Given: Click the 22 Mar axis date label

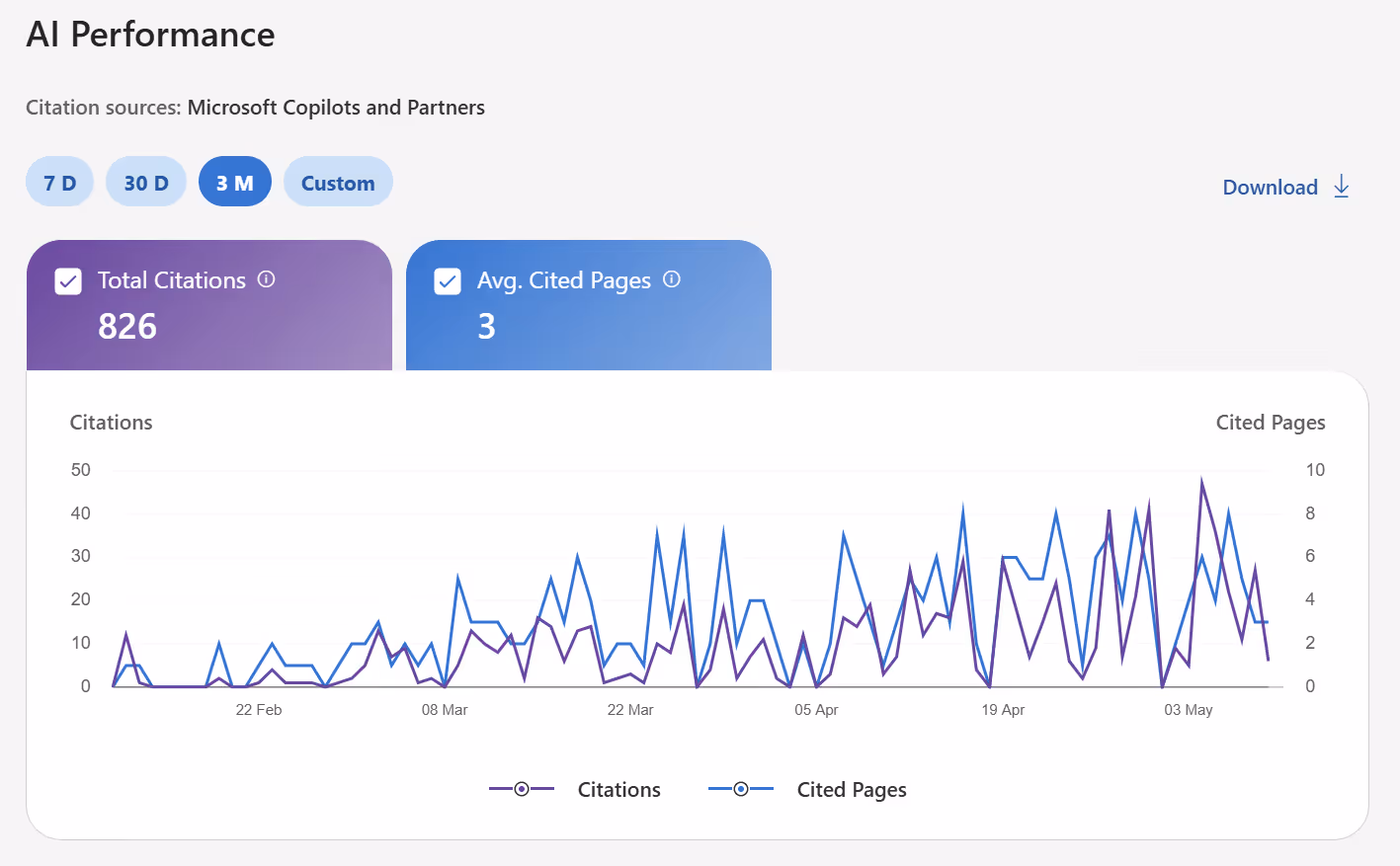Looking at the screenshot, I should pos(630,710).
